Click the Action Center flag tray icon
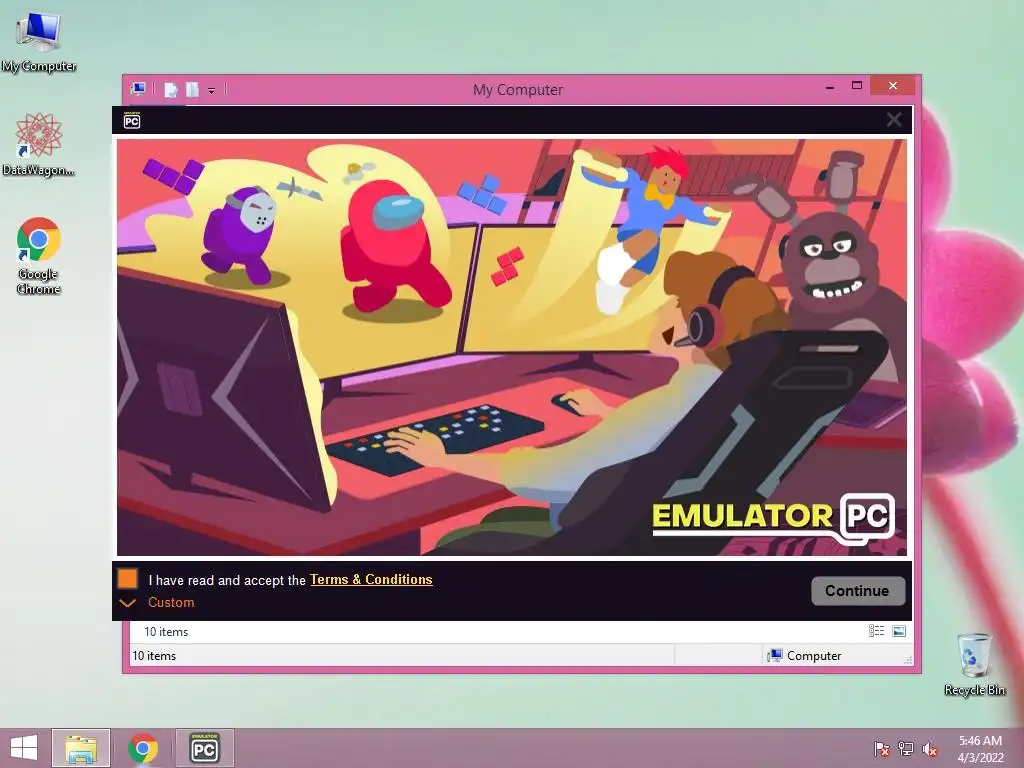Screen dimensions: 1024x768 [x=881, y=748]
